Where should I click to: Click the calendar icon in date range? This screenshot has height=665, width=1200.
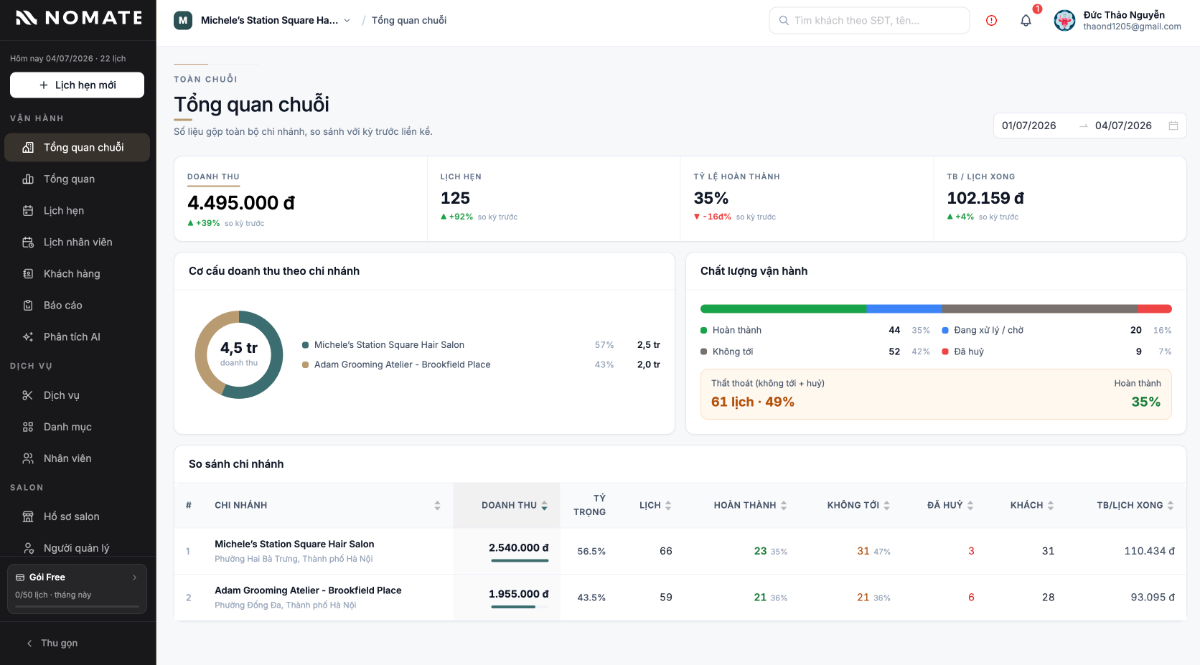pyautogui.click(x=1173, y=126)
